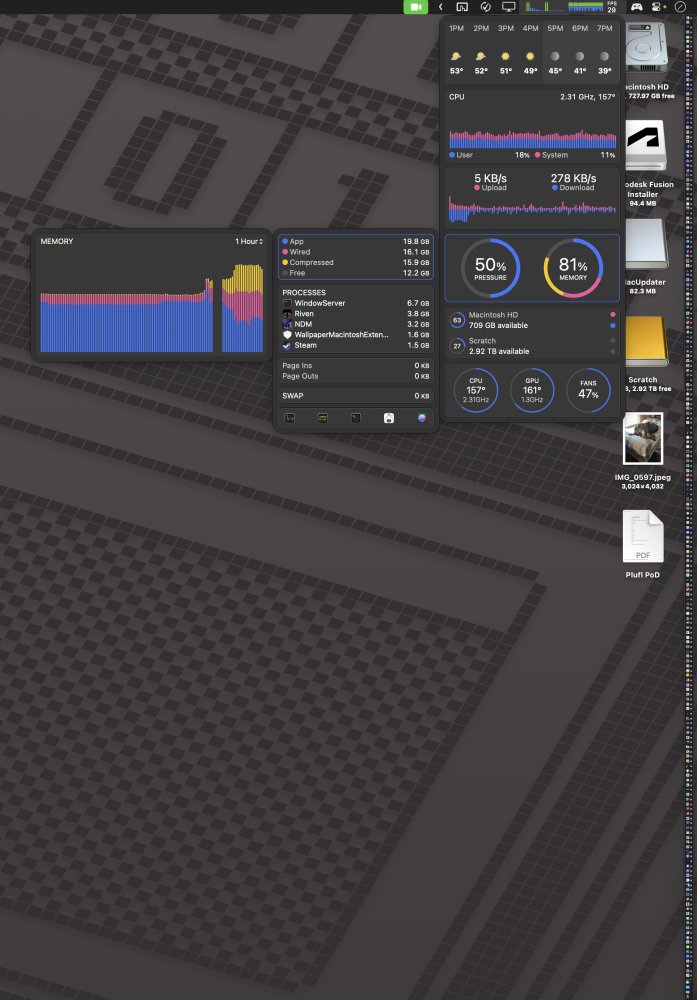Screen dimensions: 697x1000
Task: Click the Siri-style orb icon in footer
Action: pos(421,418)
